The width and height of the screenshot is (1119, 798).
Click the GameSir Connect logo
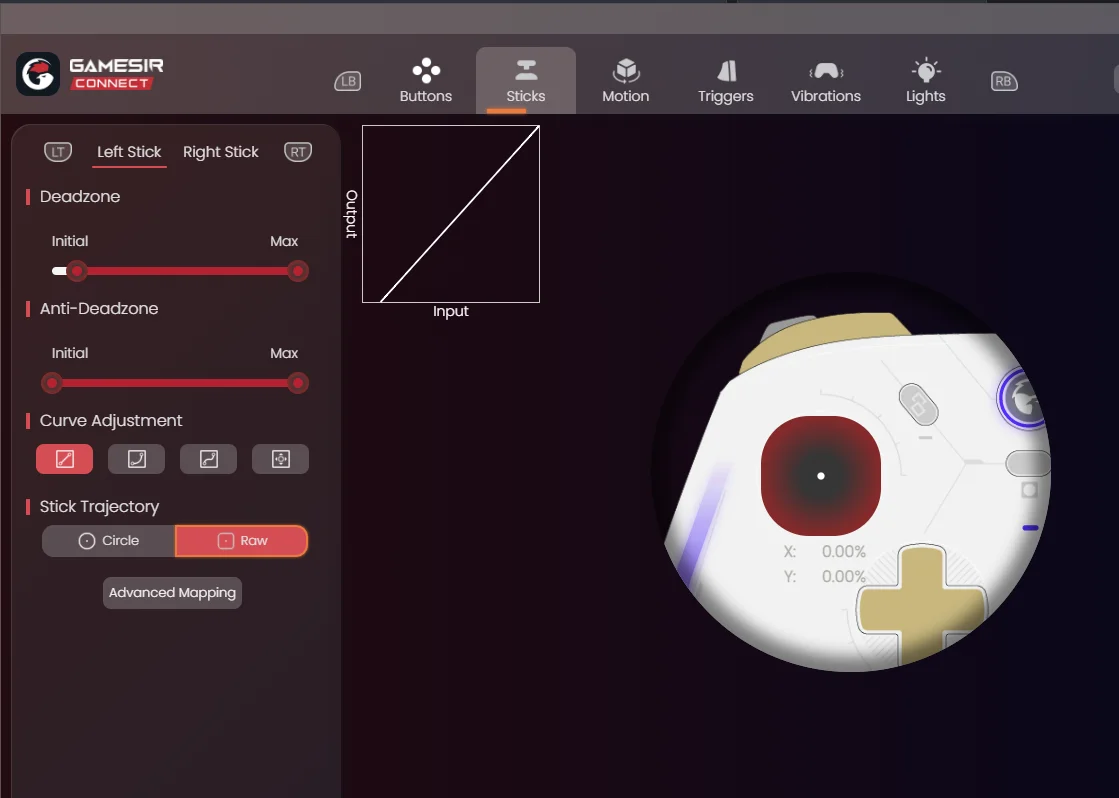pyautogui.click(x=90, y=74)
